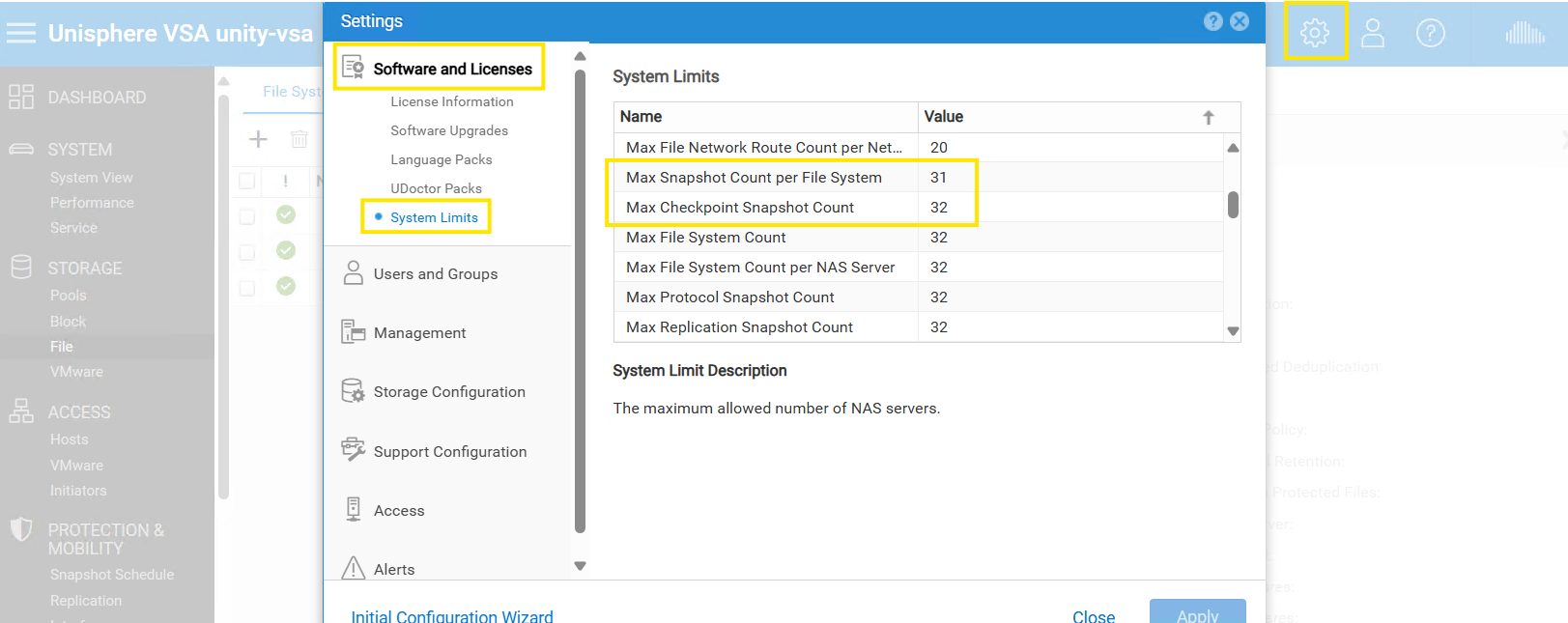Check the first file system row checkbox

coord(247,216)
